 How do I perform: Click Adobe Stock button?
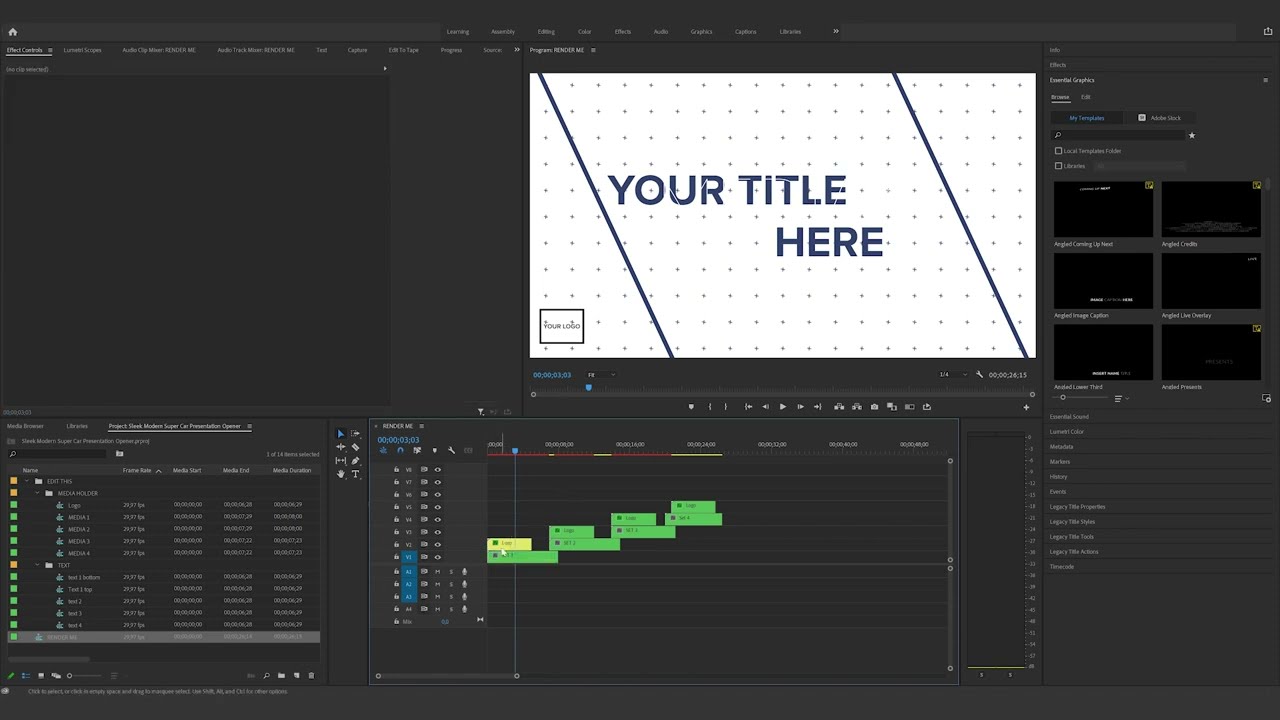pyautogui.click(x=1160, y=118)
